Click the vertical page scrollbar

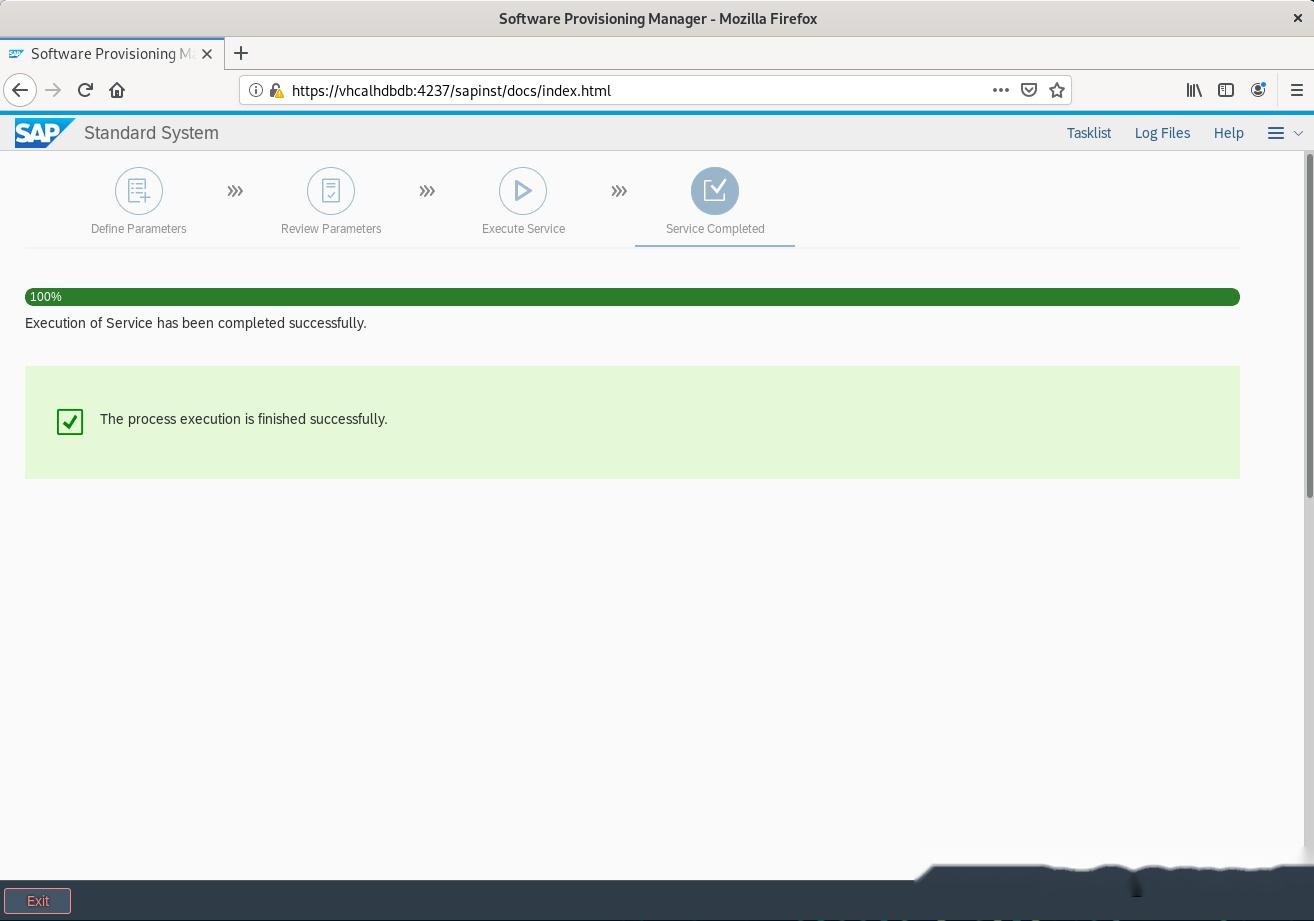[1309, 325]
